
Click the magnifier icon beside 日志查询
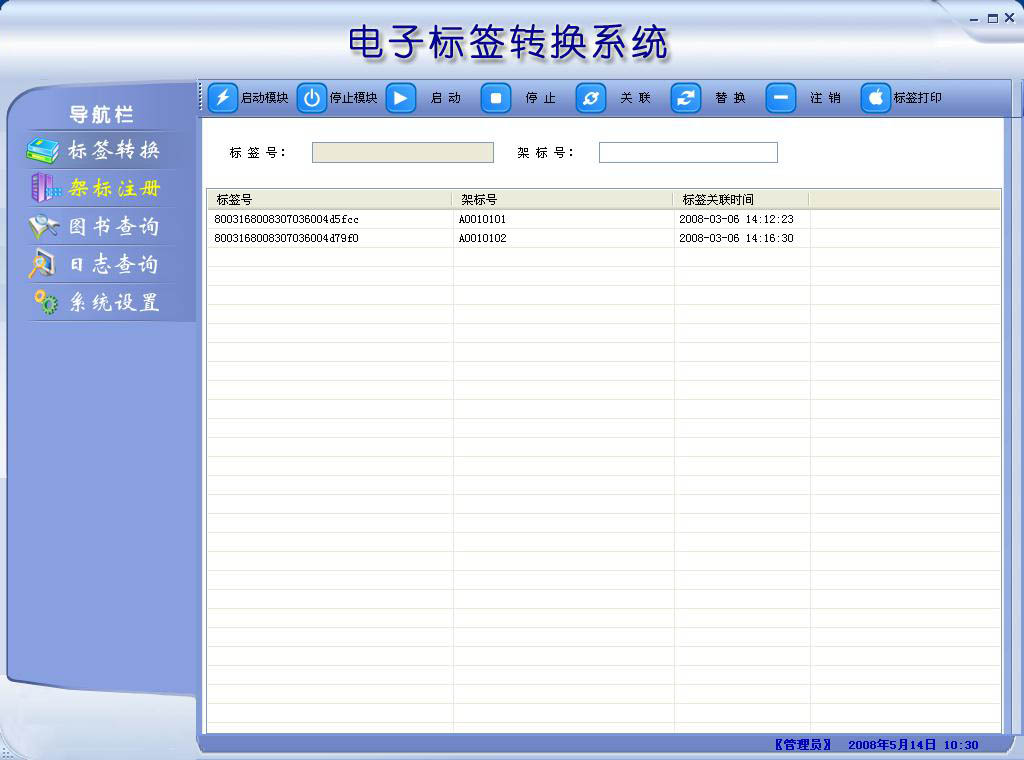click(42, 264)
